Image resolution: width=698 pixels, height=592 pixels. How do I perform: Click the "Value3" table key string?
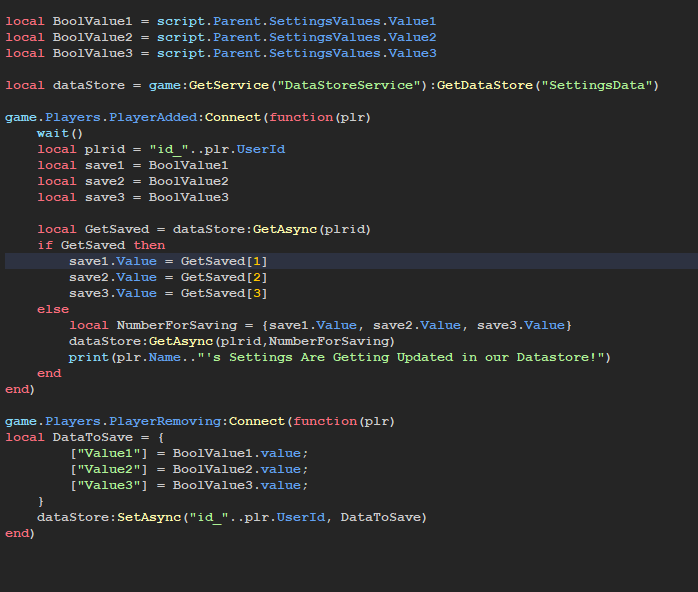(112, 485)
